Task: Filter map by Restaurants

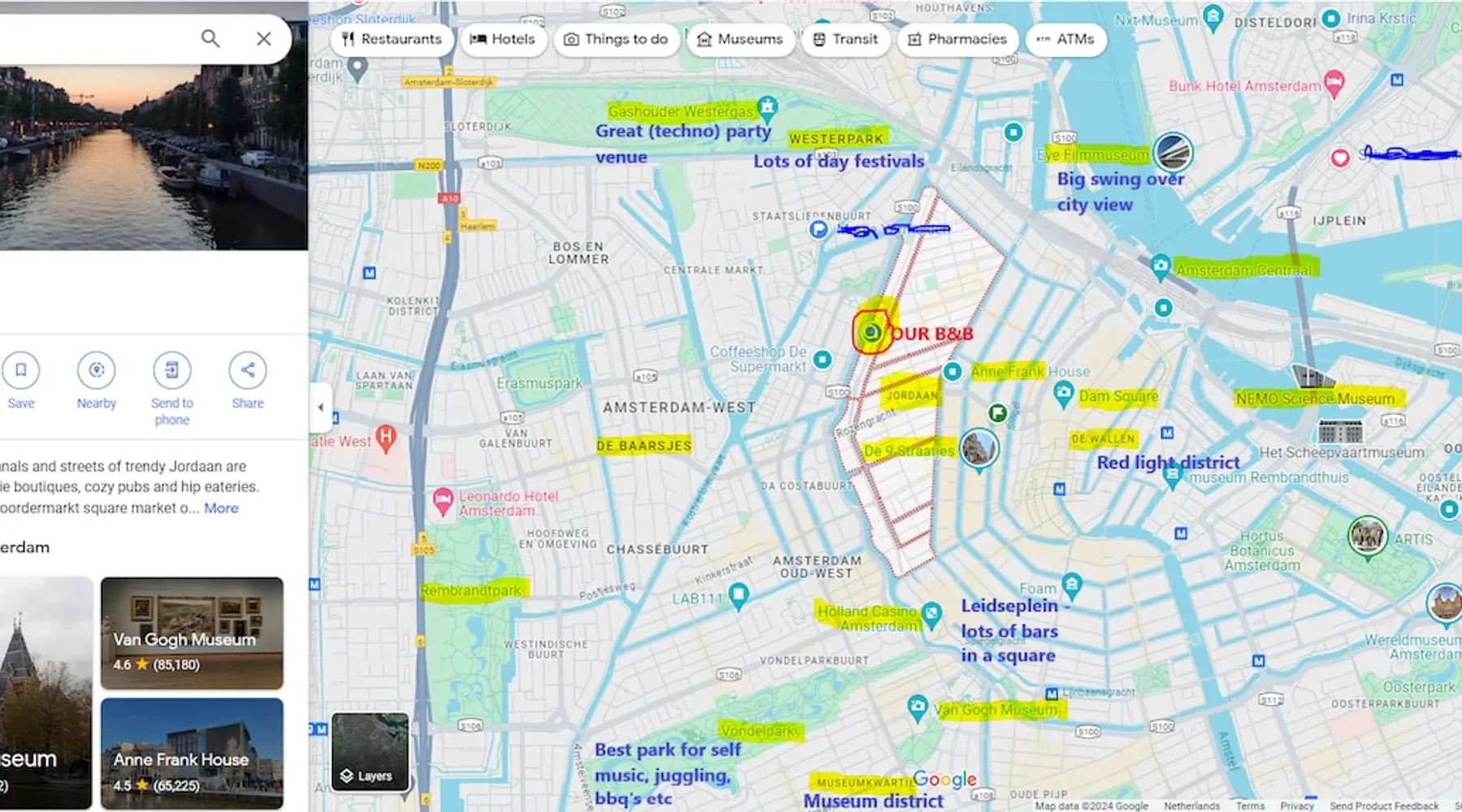Action: 391,39
